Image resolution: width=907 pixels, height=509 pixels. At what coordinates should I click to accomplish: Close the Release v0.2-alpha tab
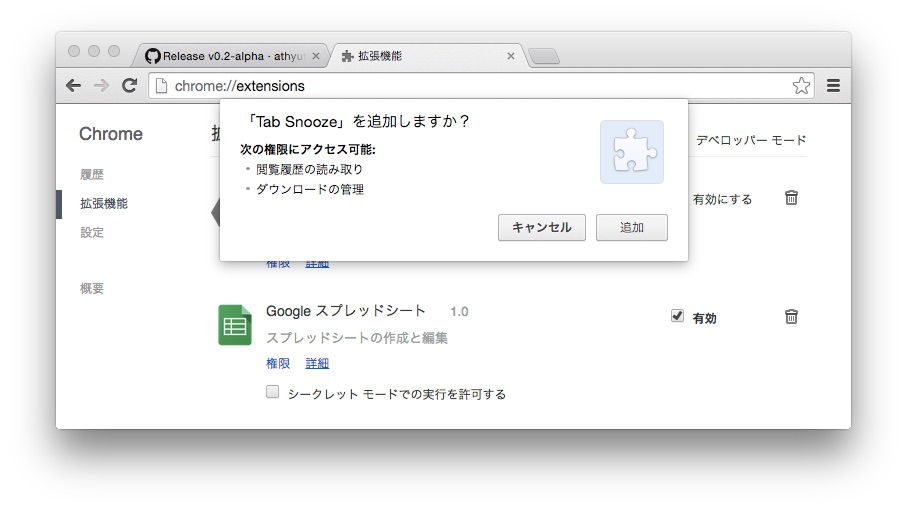pyautogui.click(x=316, y=56)
